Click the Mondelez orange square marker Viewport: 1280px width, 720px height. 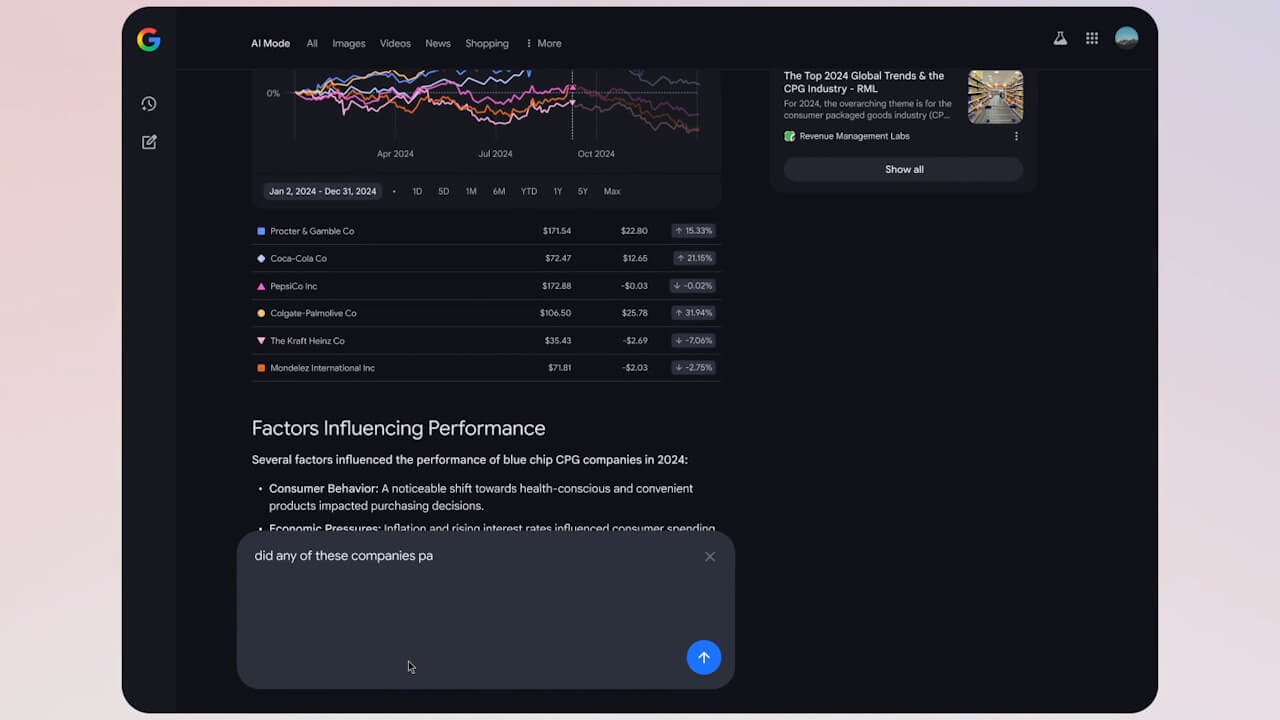coord(261,368)
